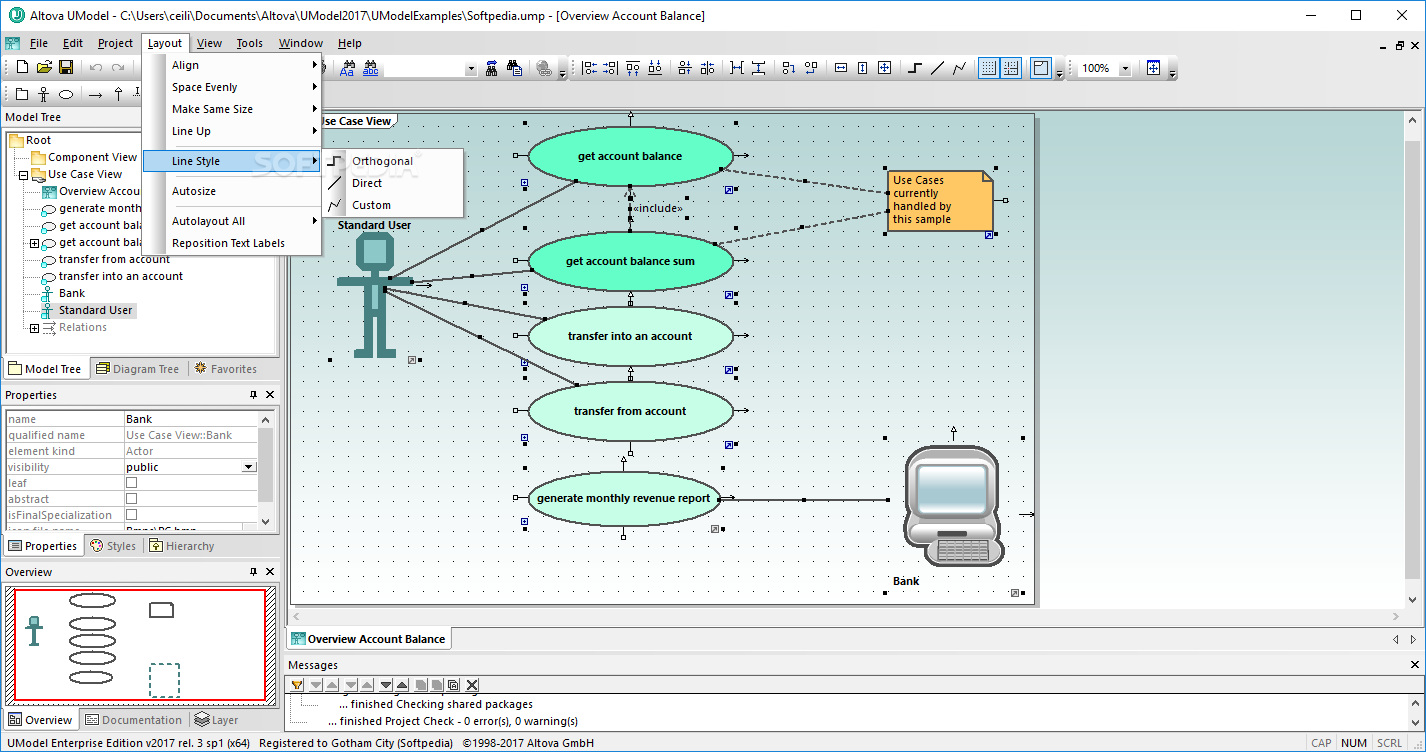Expand the Relations node in Model Tree
Screen dimensions: 1426x752
(x=34, y=328)
